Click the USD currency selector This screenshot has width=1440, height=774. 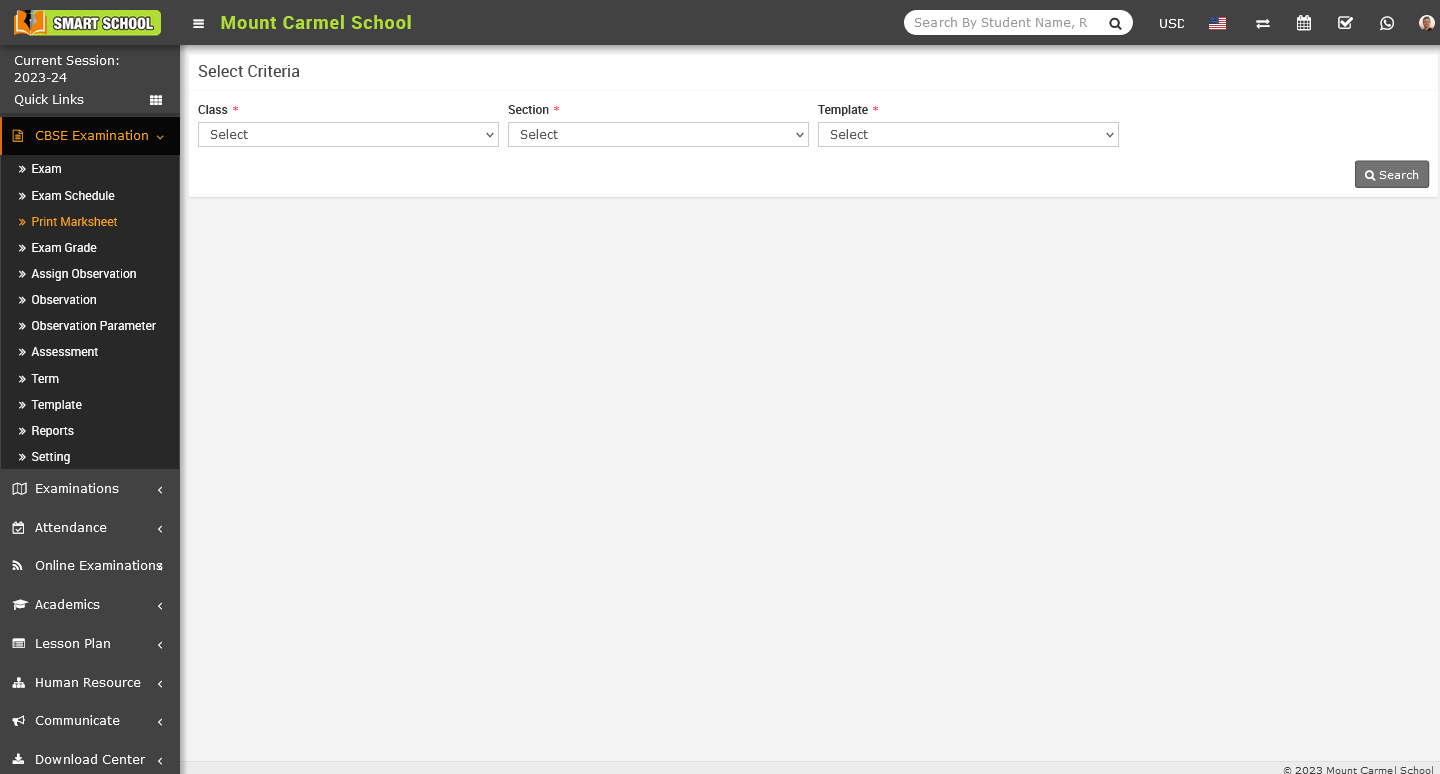point(1171,23)
